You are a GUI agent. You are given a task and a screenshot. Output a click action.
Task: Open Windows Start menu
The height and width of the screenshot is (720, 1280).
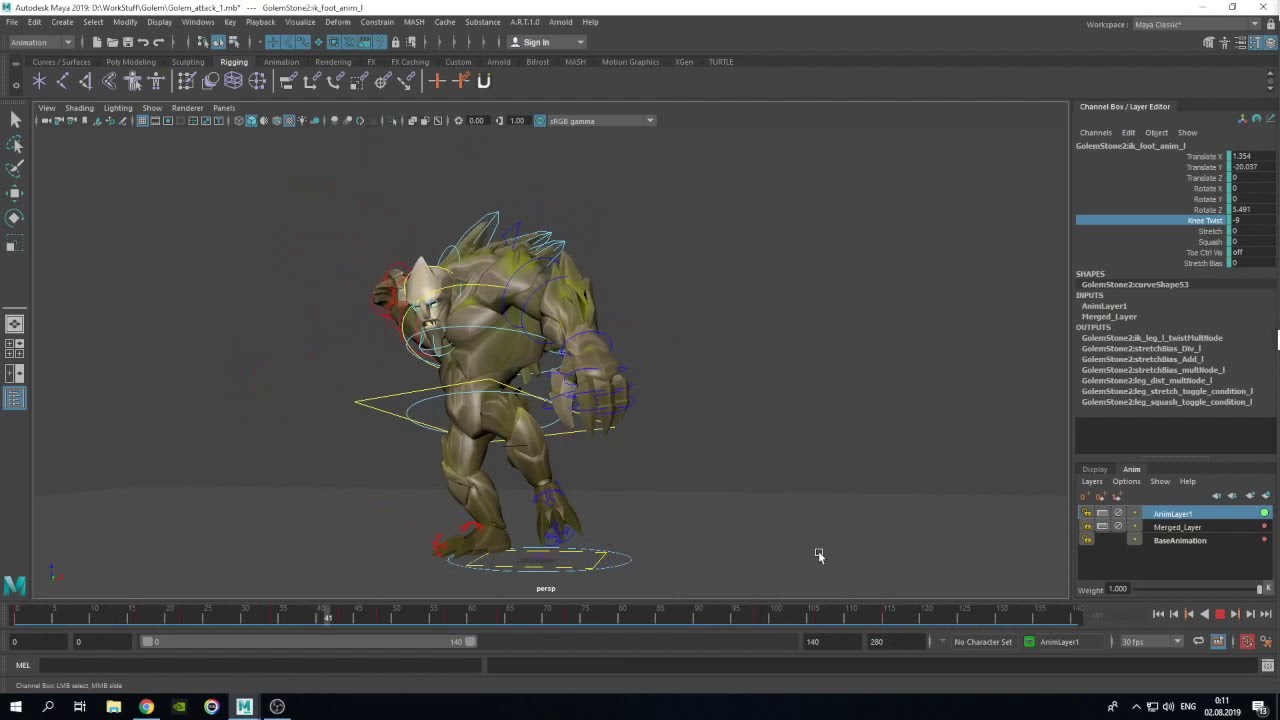(15, 707)
